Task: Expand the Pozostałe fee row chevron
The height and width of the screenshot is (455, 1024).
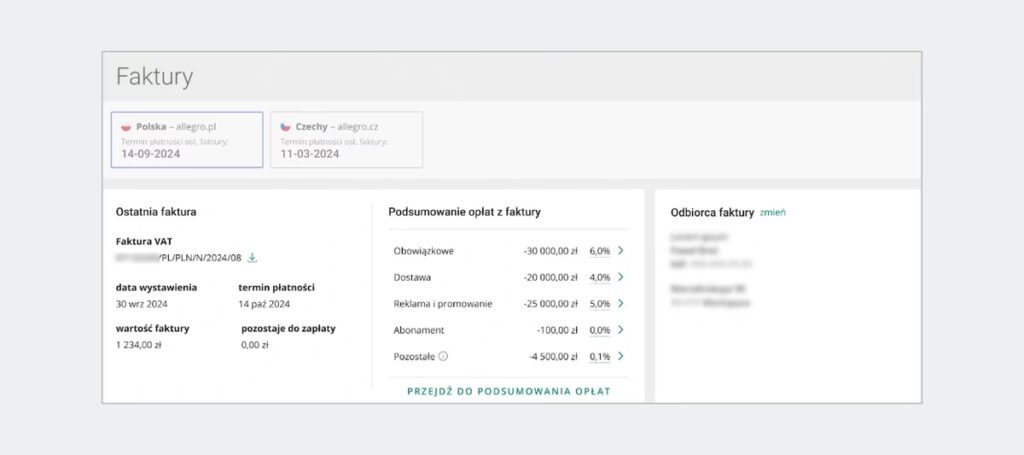Action: click(x=621, y=356)
